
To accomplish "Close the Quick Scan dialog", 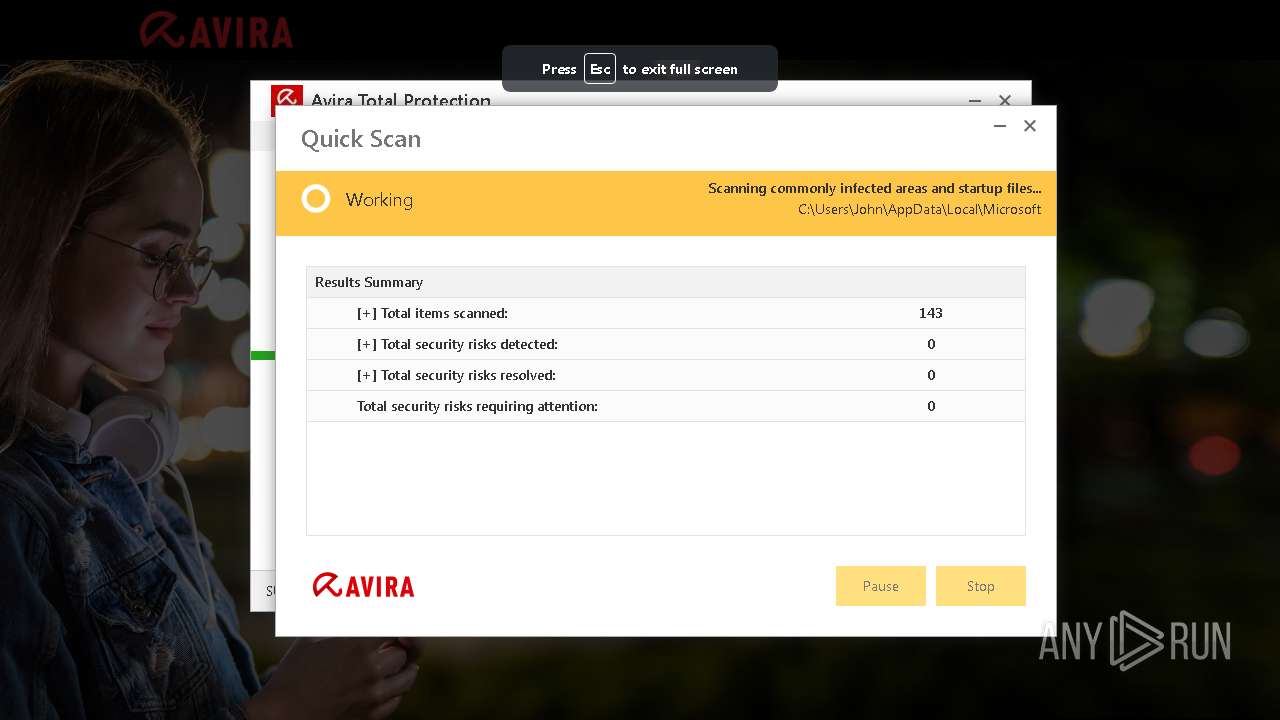I will (1030, 126).
